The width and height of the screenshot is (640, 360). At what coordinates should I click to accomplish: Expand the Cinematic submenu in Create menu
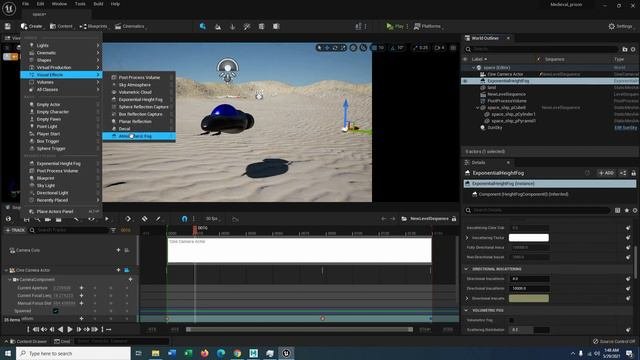pyautogui.click(x=61, y=53)
